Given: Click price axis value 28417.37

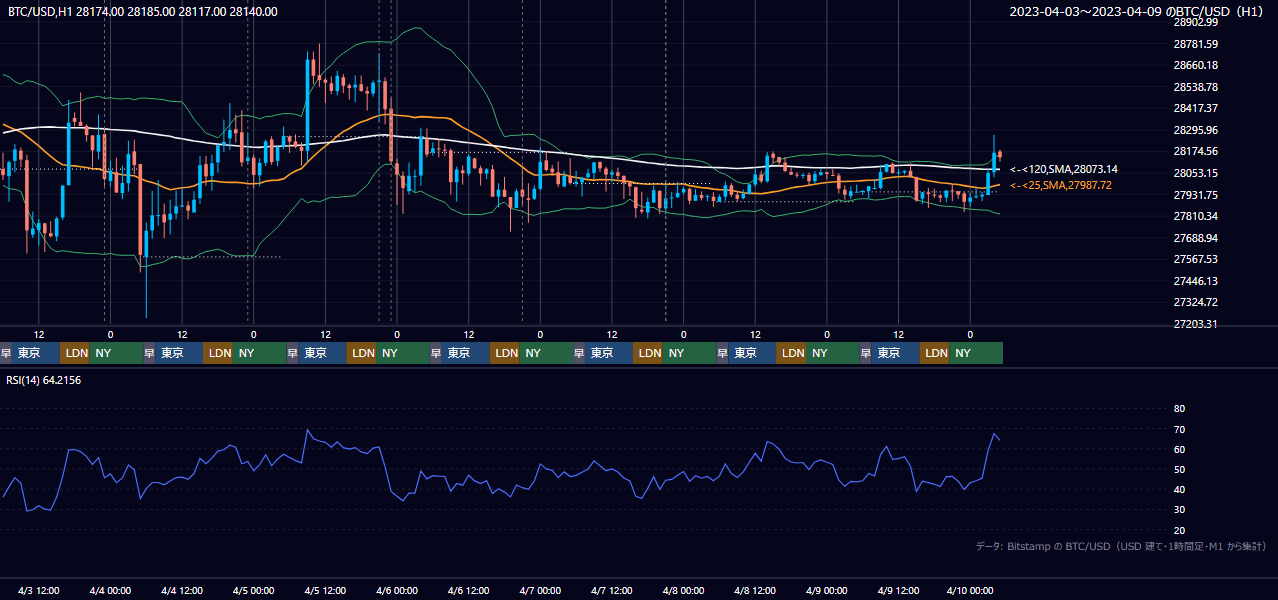Looking at the screenshot, I should pyautogui.click(x=1195, y=108).
